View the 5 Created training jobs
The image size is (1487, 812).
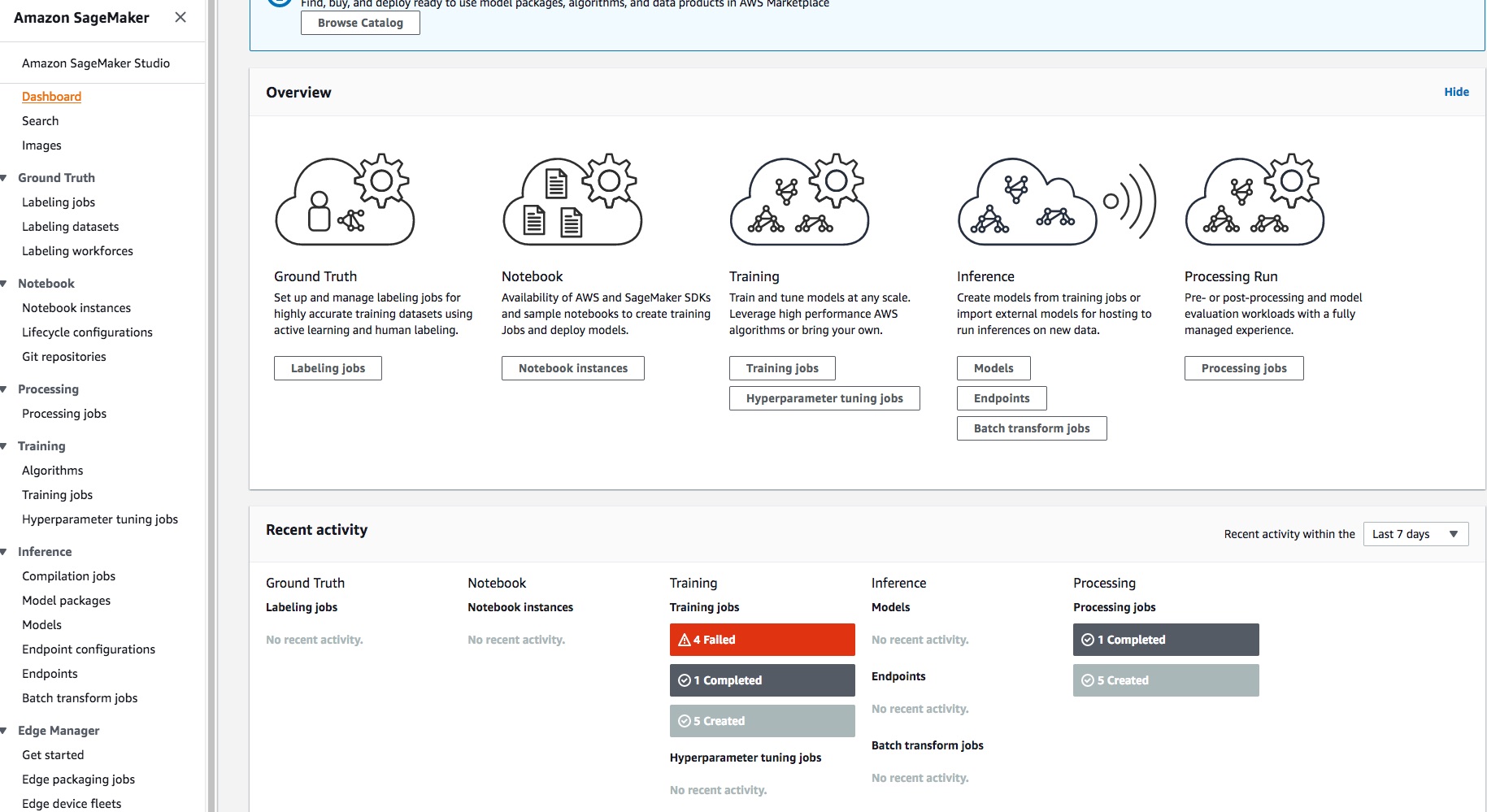coord(763,721)
